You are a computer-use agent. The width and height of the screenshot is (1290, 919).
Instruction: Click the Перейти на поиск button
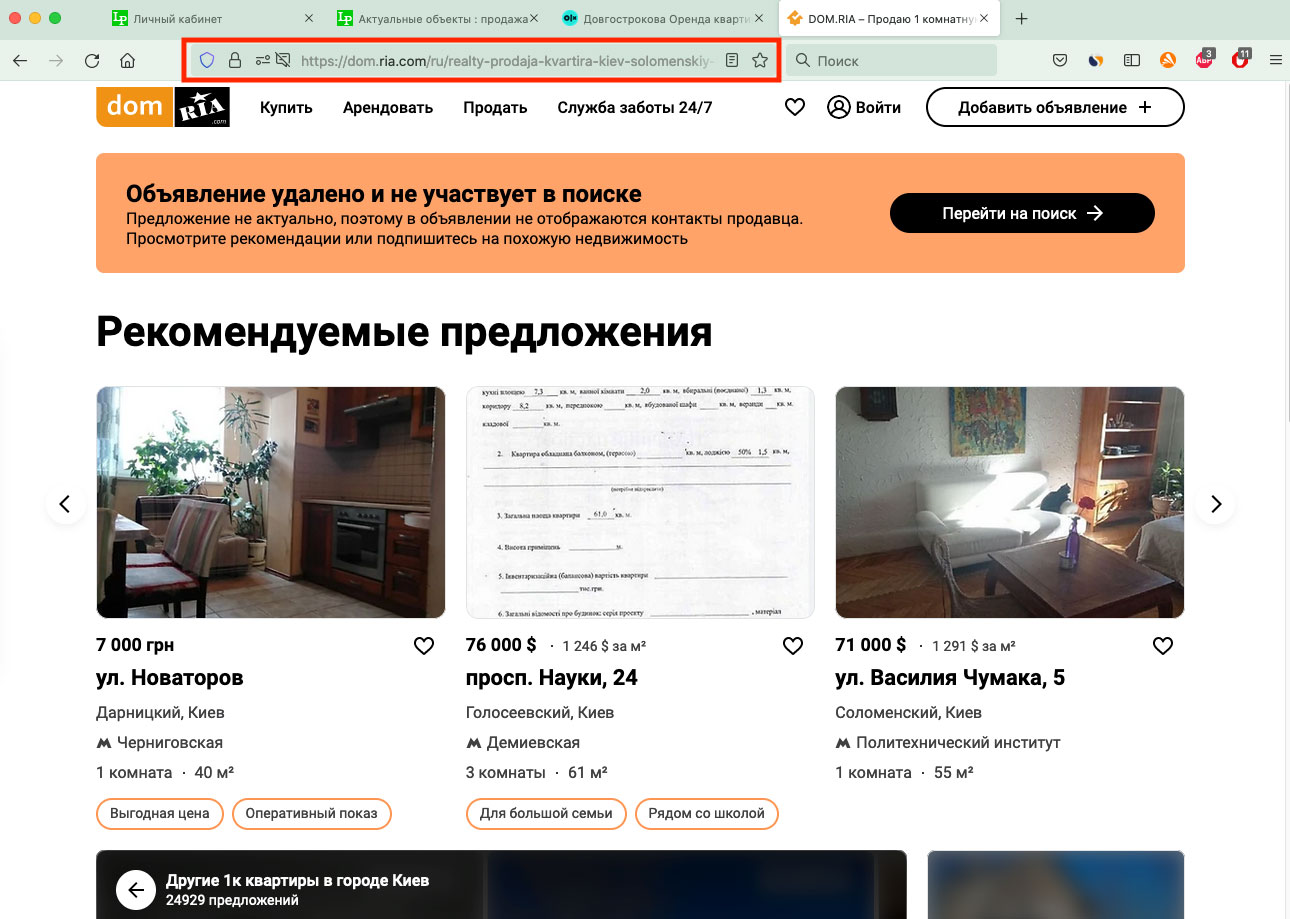click(x=1022, y=213)
